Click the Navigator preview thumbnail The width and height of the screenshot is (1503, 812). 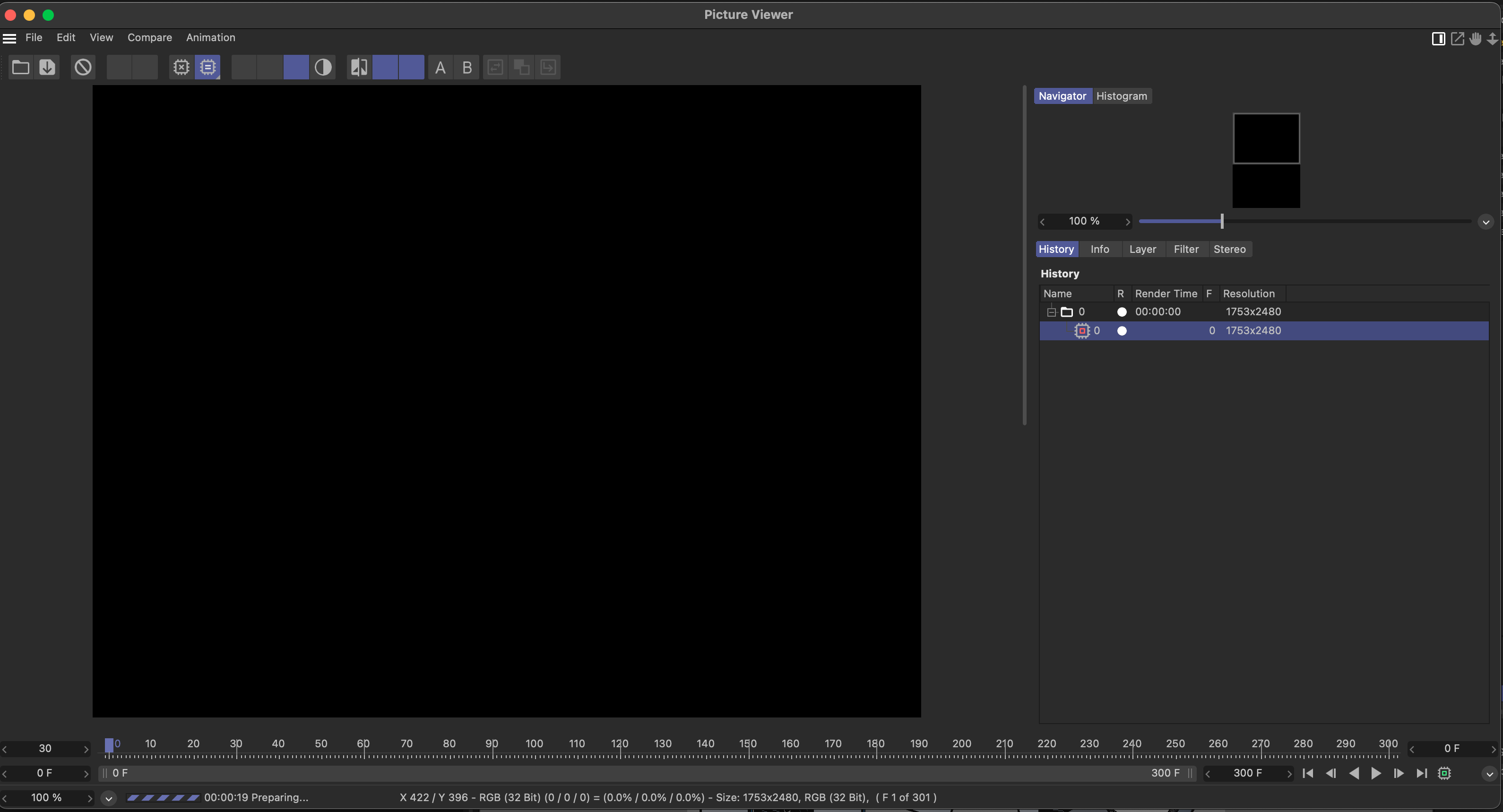pos(1266,160)
